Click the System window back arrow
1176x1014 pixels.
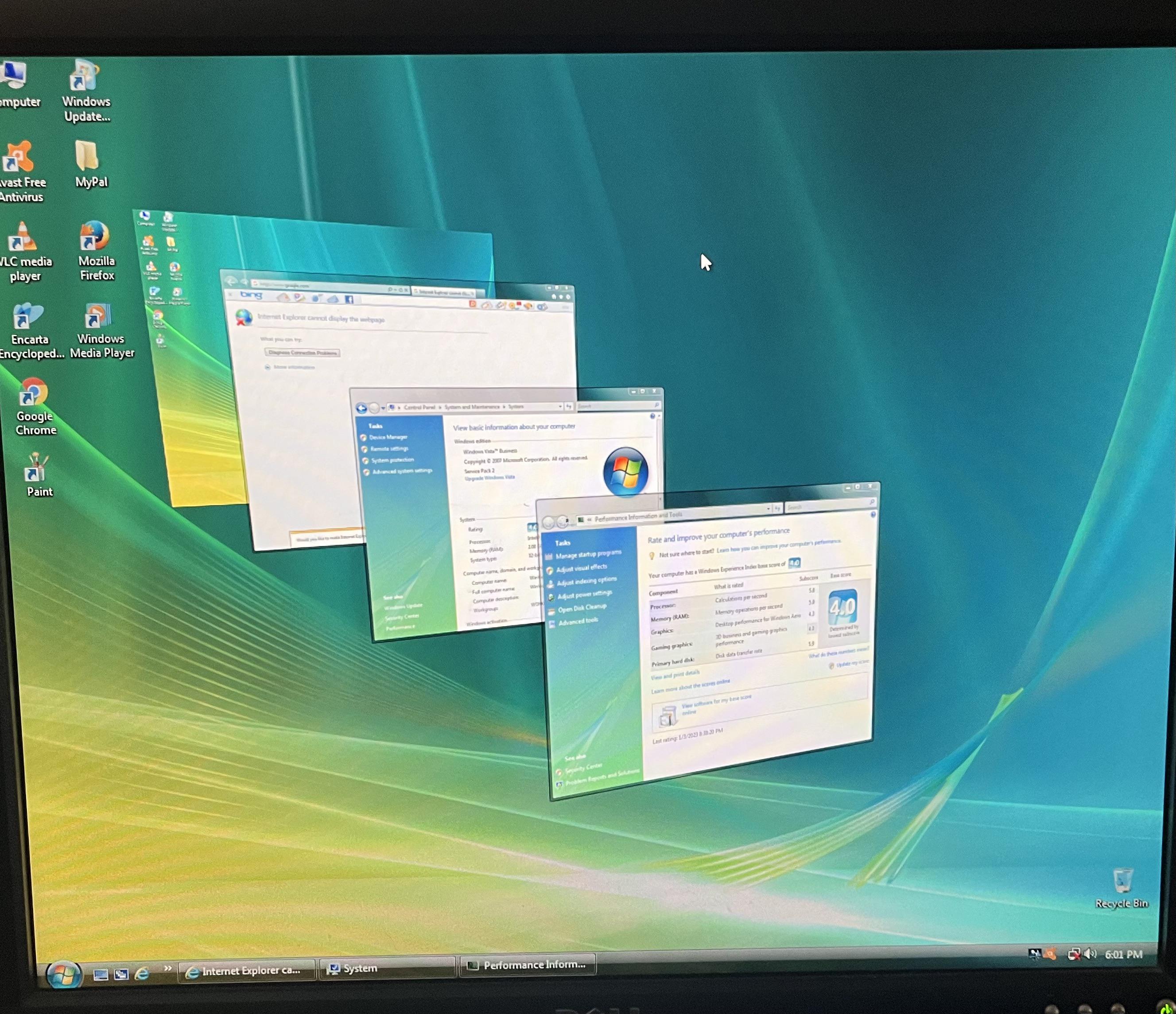[361, 408]
